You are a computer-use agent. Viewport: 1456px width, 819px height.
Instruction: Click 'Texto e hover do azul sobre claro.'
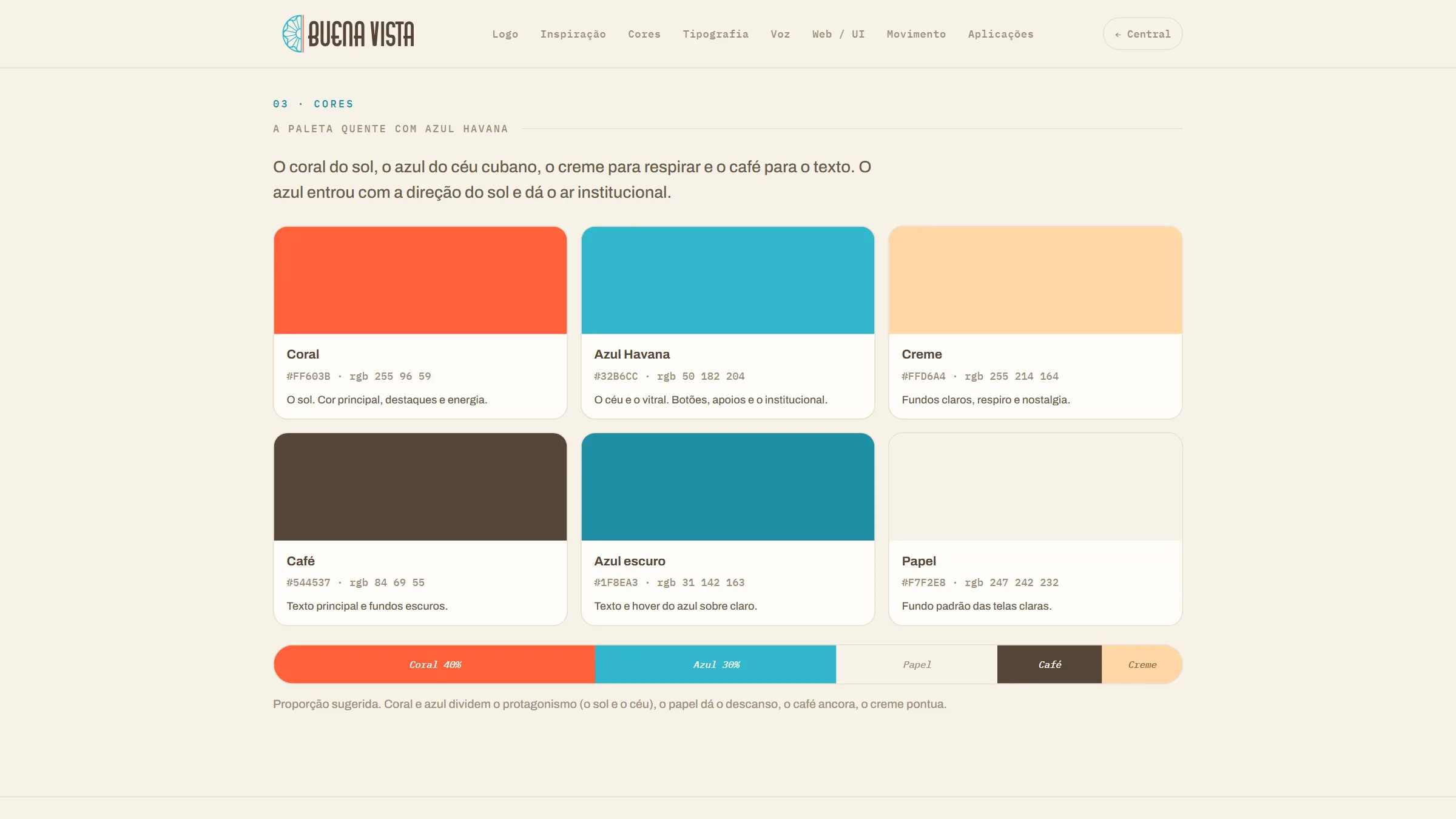675,606
